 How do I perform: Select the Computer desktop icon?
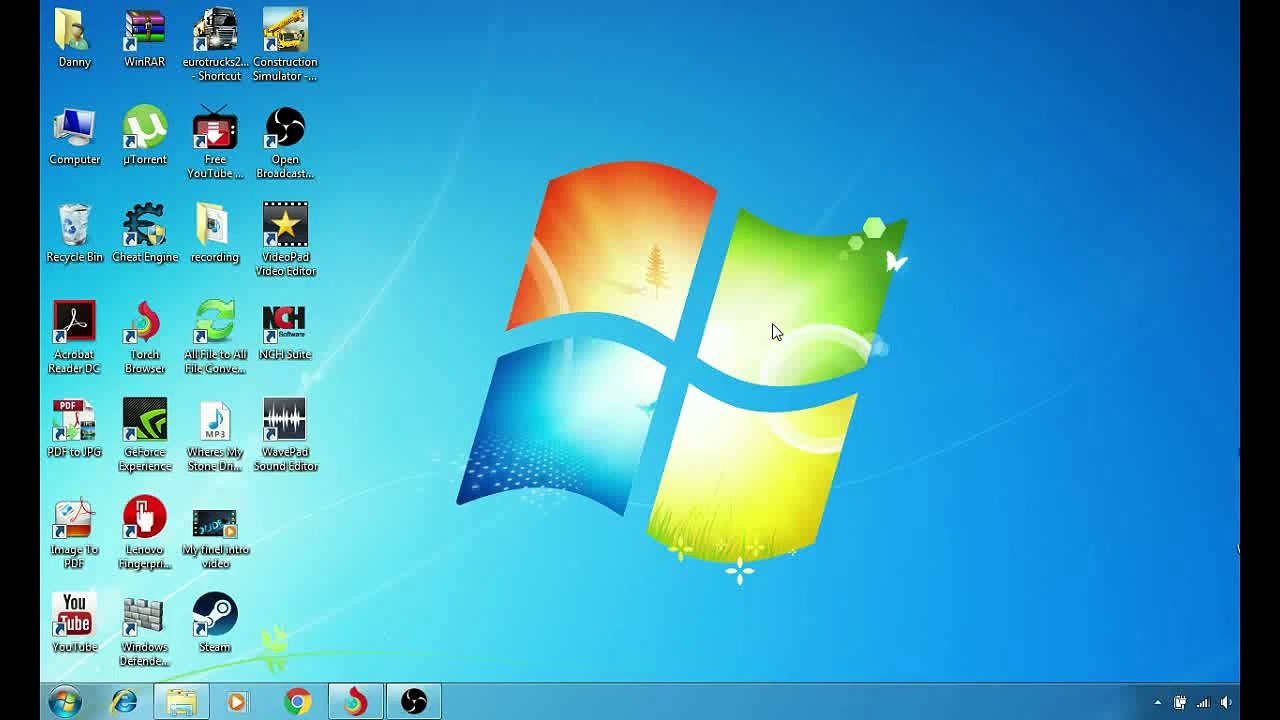(x=74, y=128)
